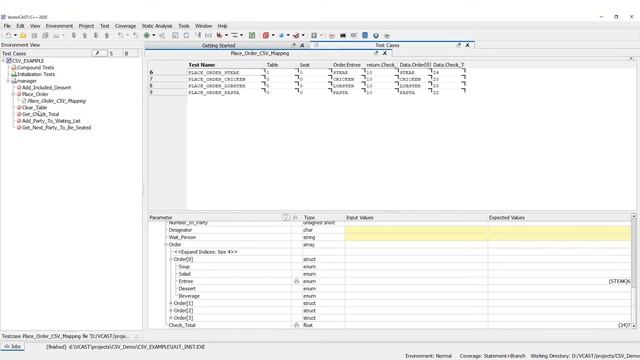Open the dropdown arrow beside the green Execute icon
Screen dimensions: 640x360
tap(154, 36)
